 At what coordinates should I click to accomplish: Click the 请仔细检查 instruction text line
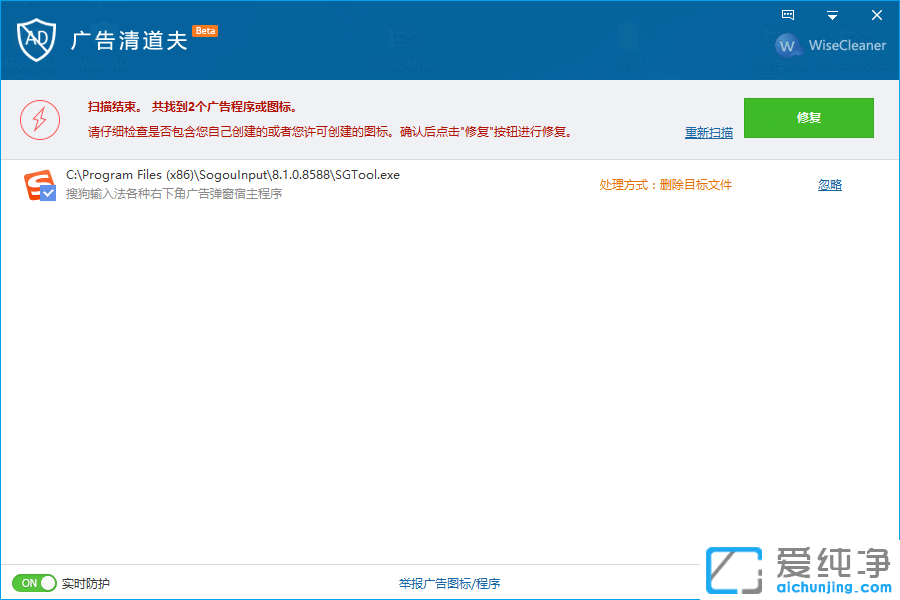[x=330, y=132]
